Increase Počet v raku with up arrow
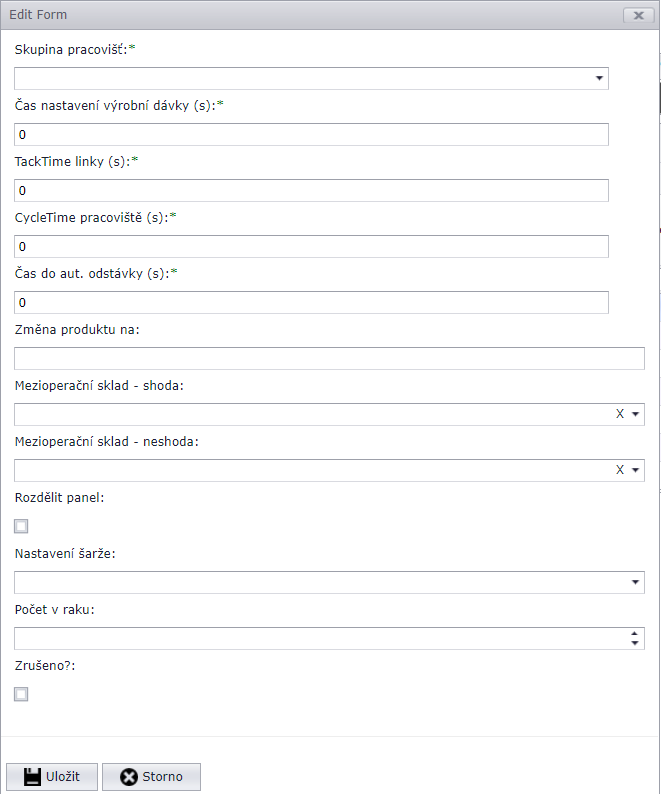 635,633
